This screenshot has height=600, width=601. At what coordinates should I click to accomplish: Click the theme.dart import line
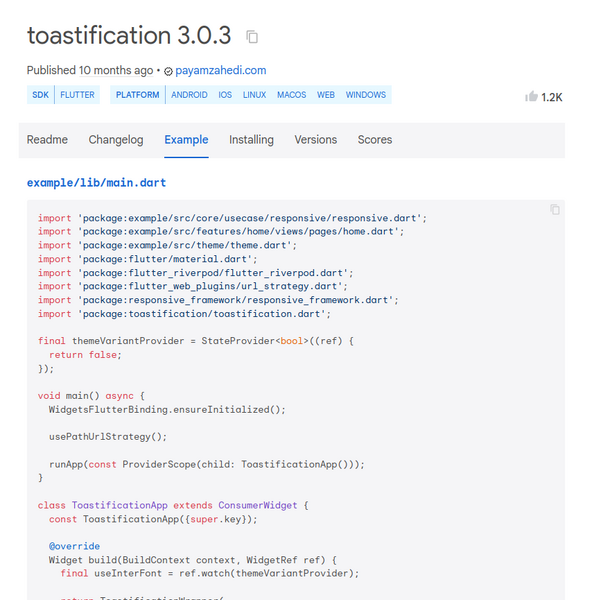coord(167,245)
